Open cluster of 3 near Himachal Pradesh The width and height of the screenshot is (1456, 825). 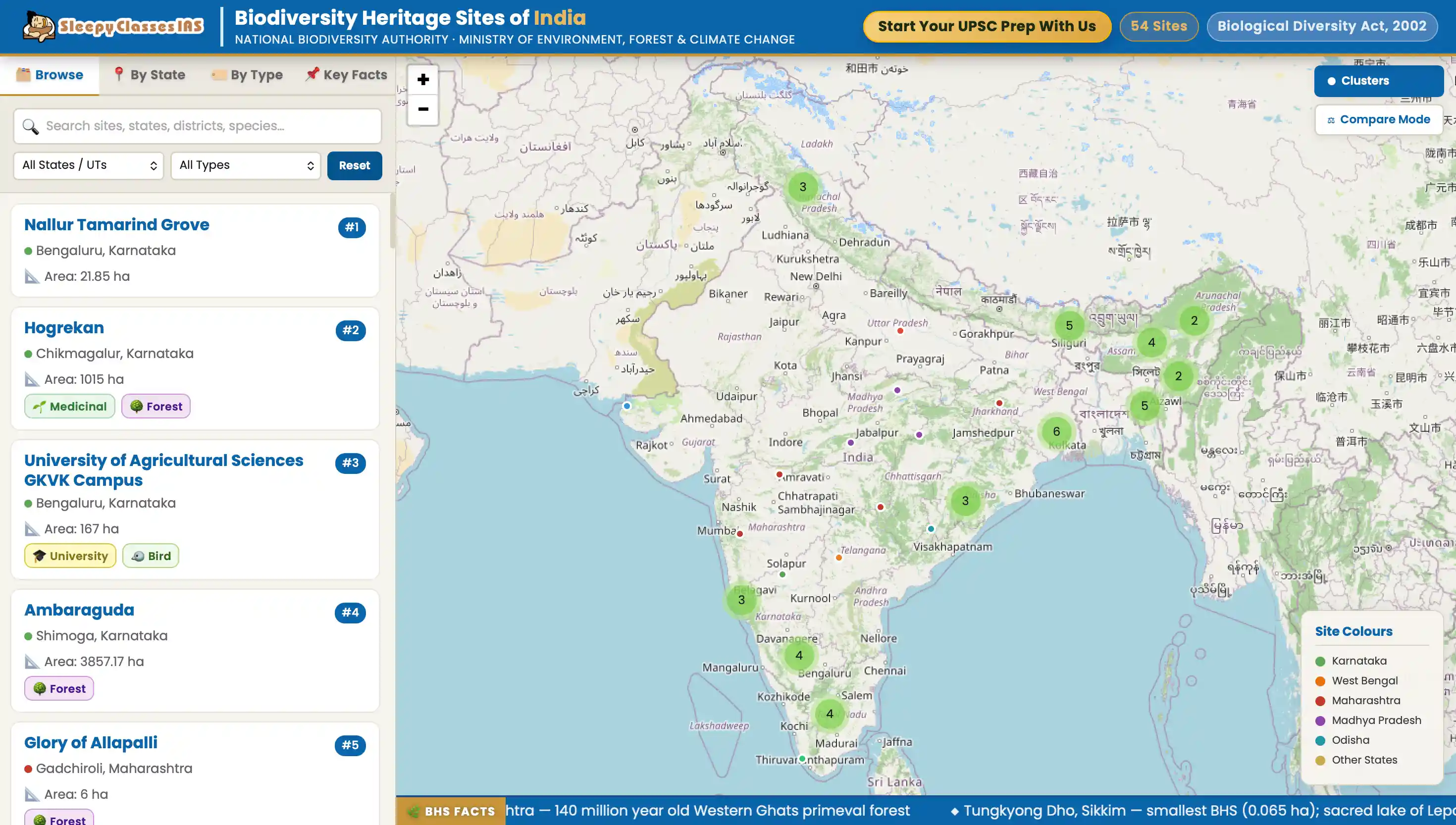click(x=803, y=186)
